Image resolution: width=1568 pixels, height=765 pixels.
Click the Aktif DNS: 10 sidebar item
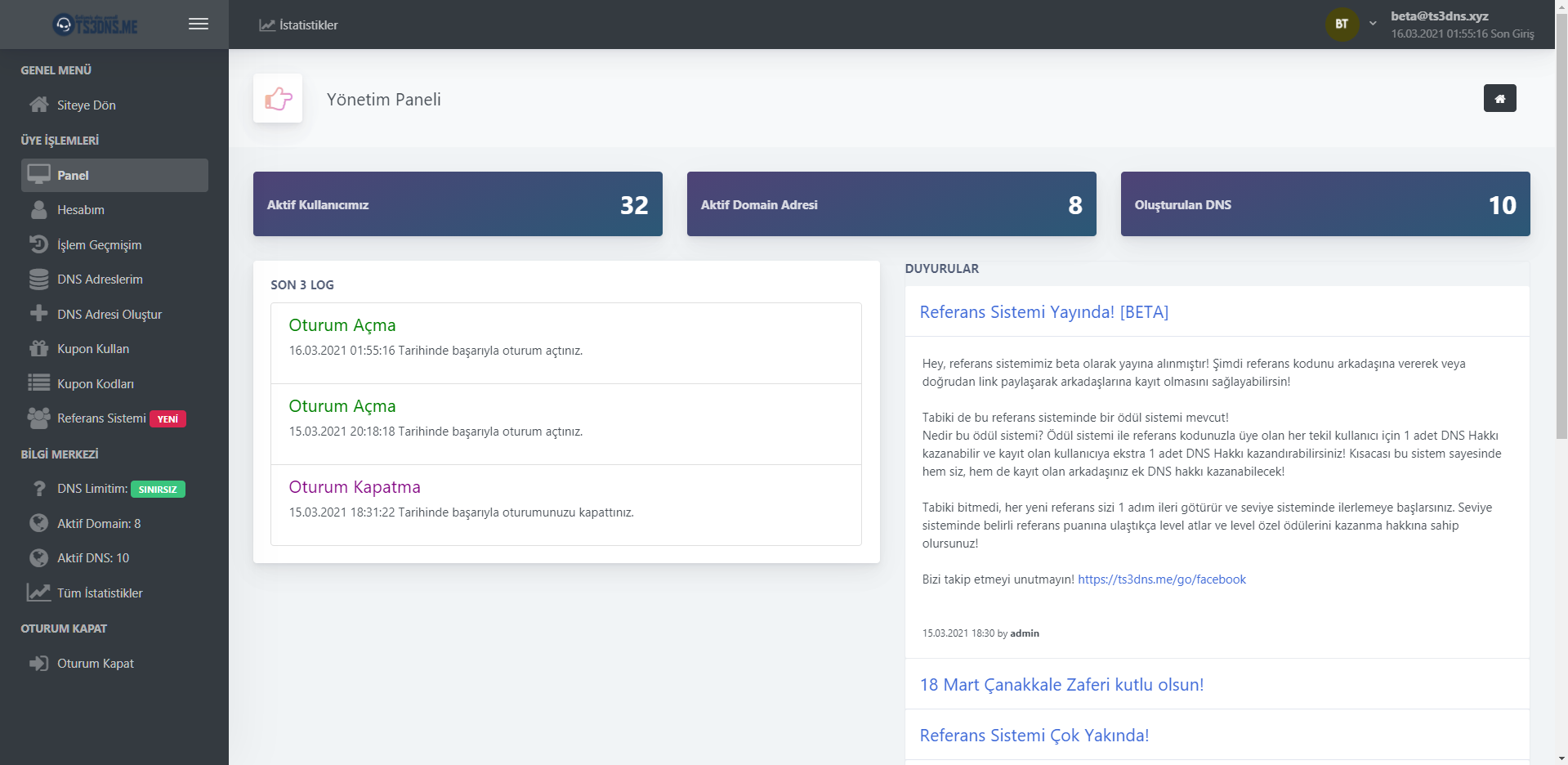(114, 558)
